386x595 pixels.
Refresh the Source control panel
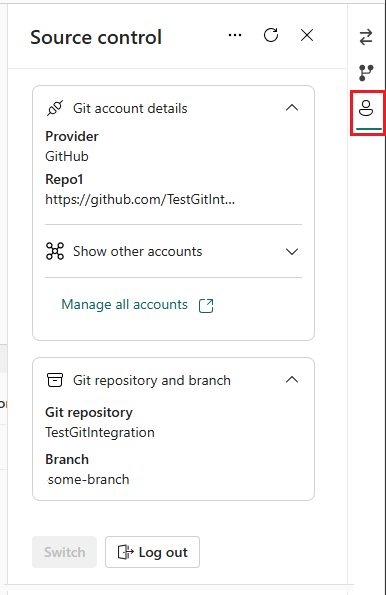coord(271,35)
